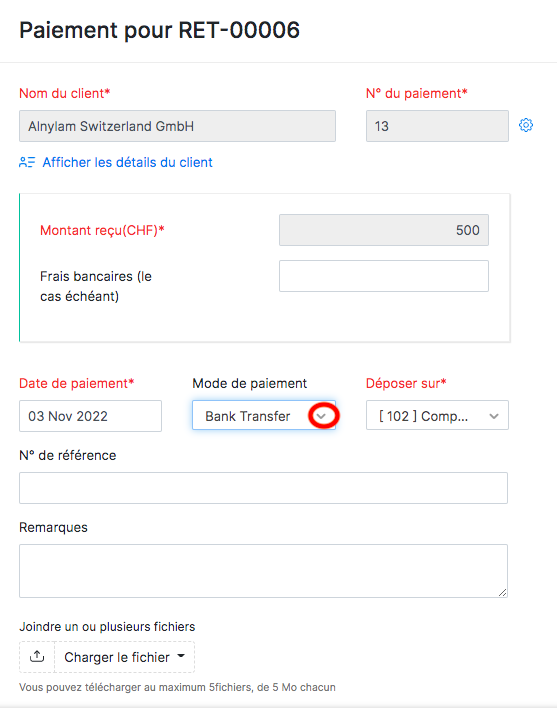The width and height of the screenshot is (557, 708).
Task: Open the Date de paiement date field
Action: pyautogui.click(x=90, y=416)
